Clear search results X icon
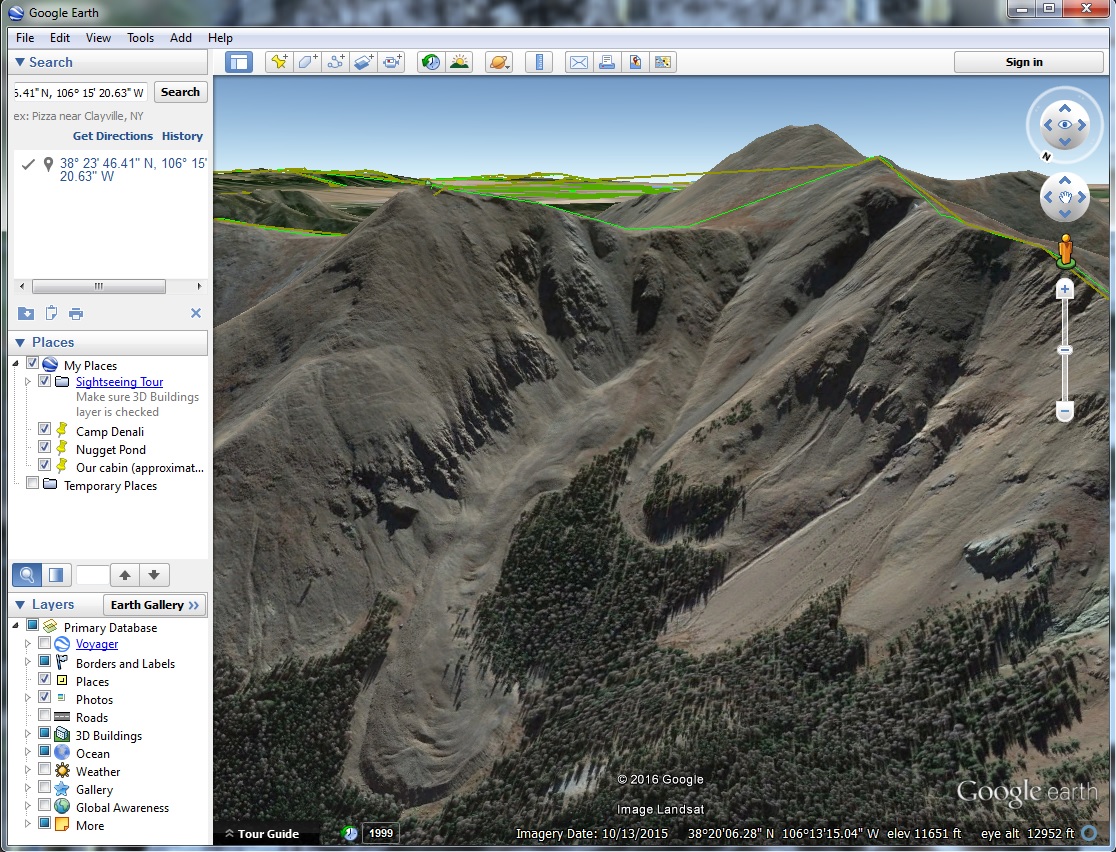This screenshot has height=852, width=1116. pyautogui.click(x=196, y=313)
